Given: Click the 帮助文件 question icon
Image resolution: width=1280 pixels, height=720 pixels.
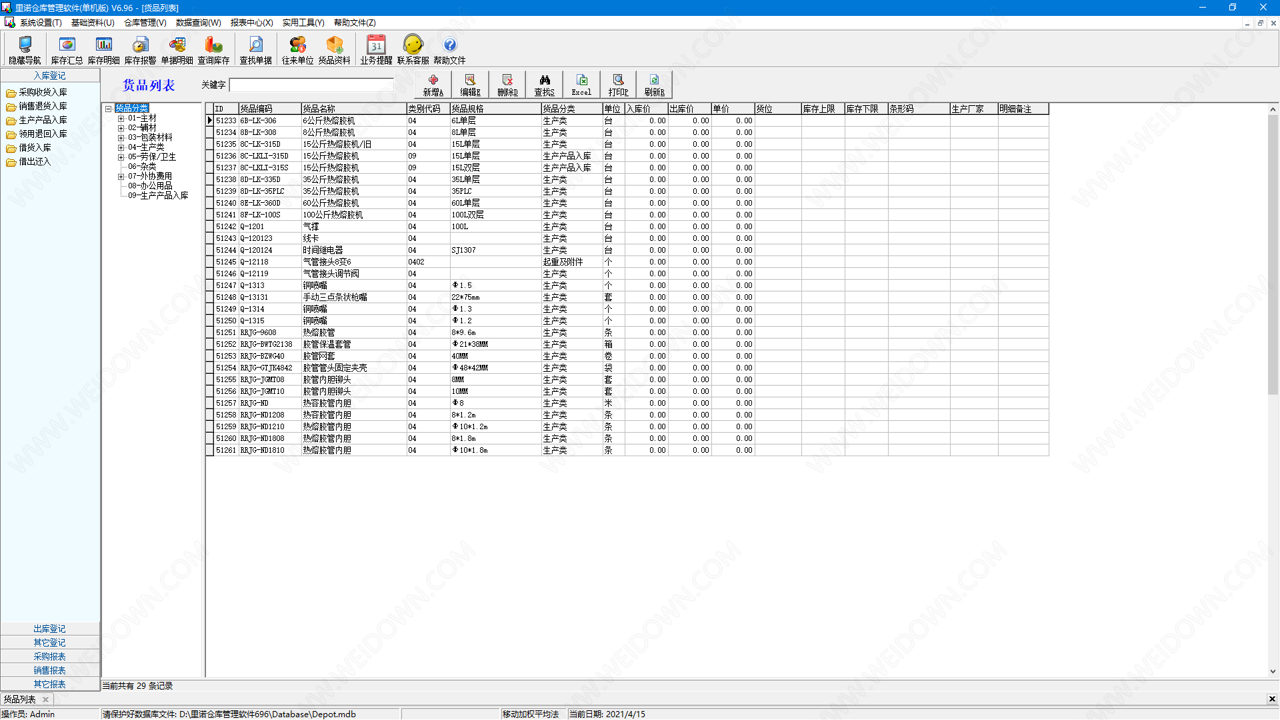Looking at the screenshot, I should 450,50.
